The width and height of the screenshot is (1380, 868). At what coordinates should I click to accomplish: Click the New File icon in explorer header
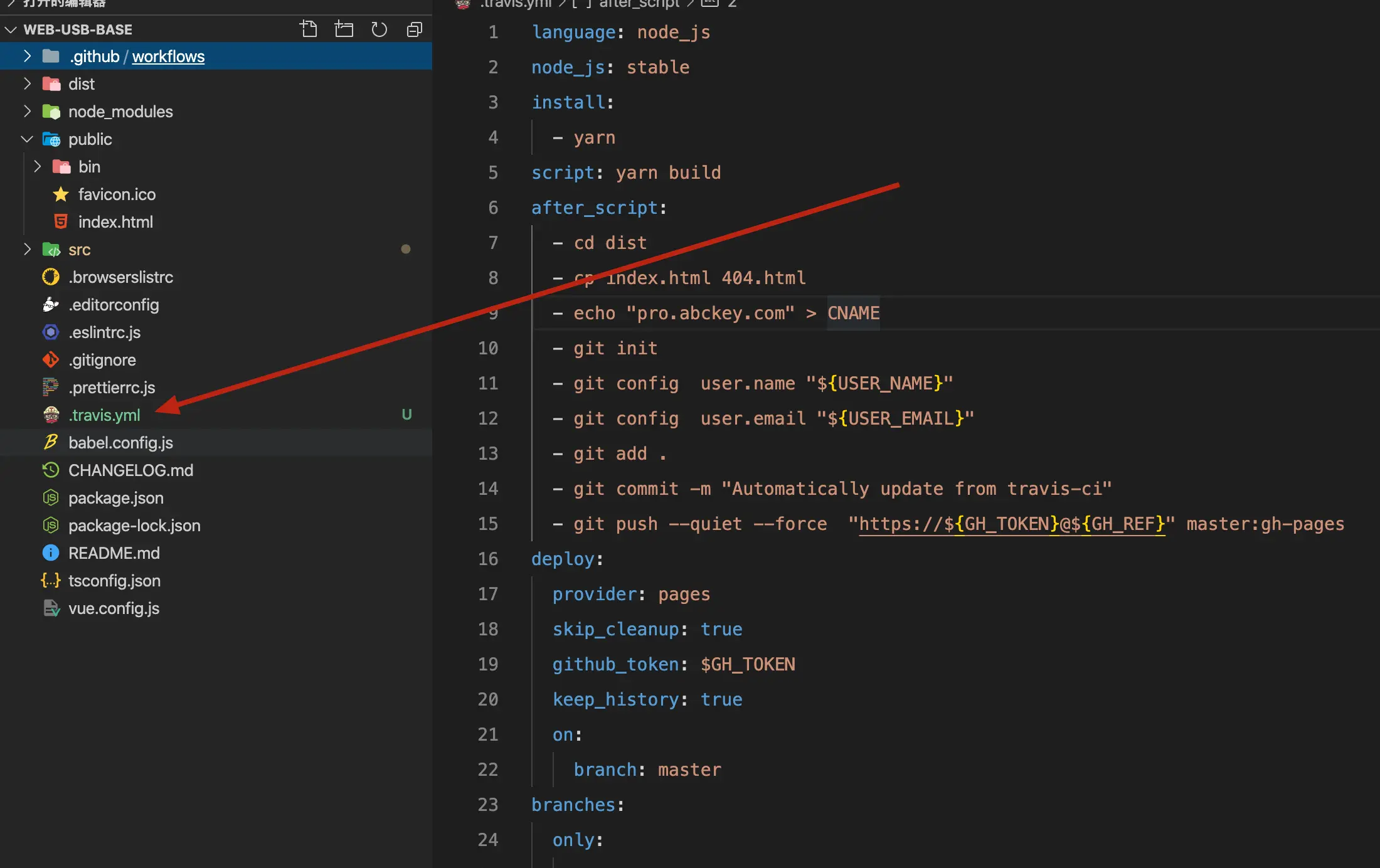pyautogui.click(x=309, y=29)
